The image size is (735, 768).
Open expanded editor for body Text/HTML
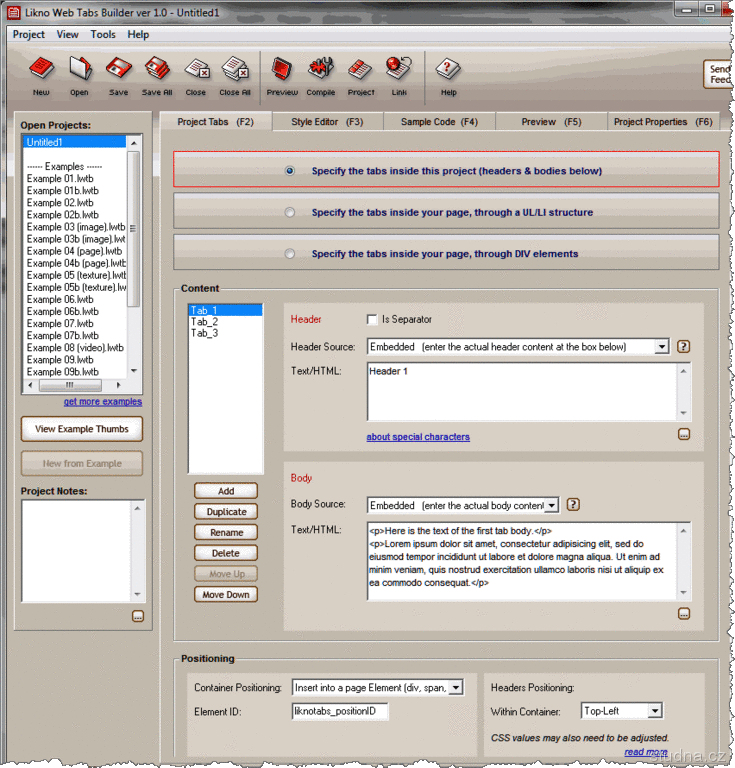coord(684,614)
